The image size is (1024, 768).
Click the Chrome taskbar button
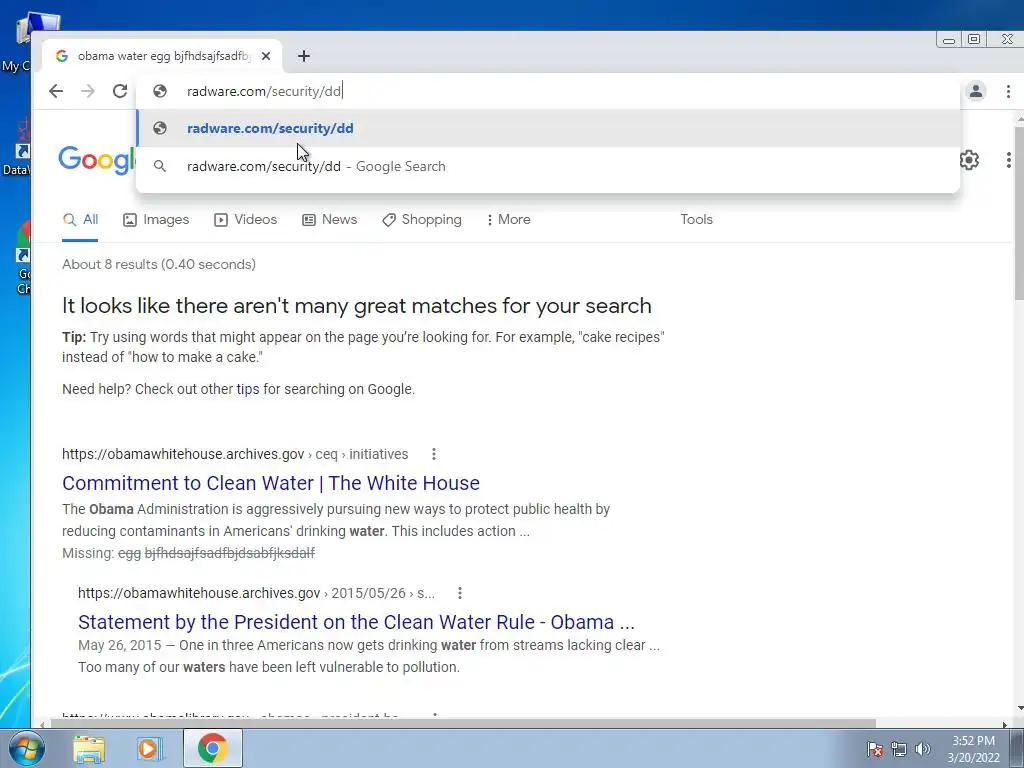(x=212, y=748)
